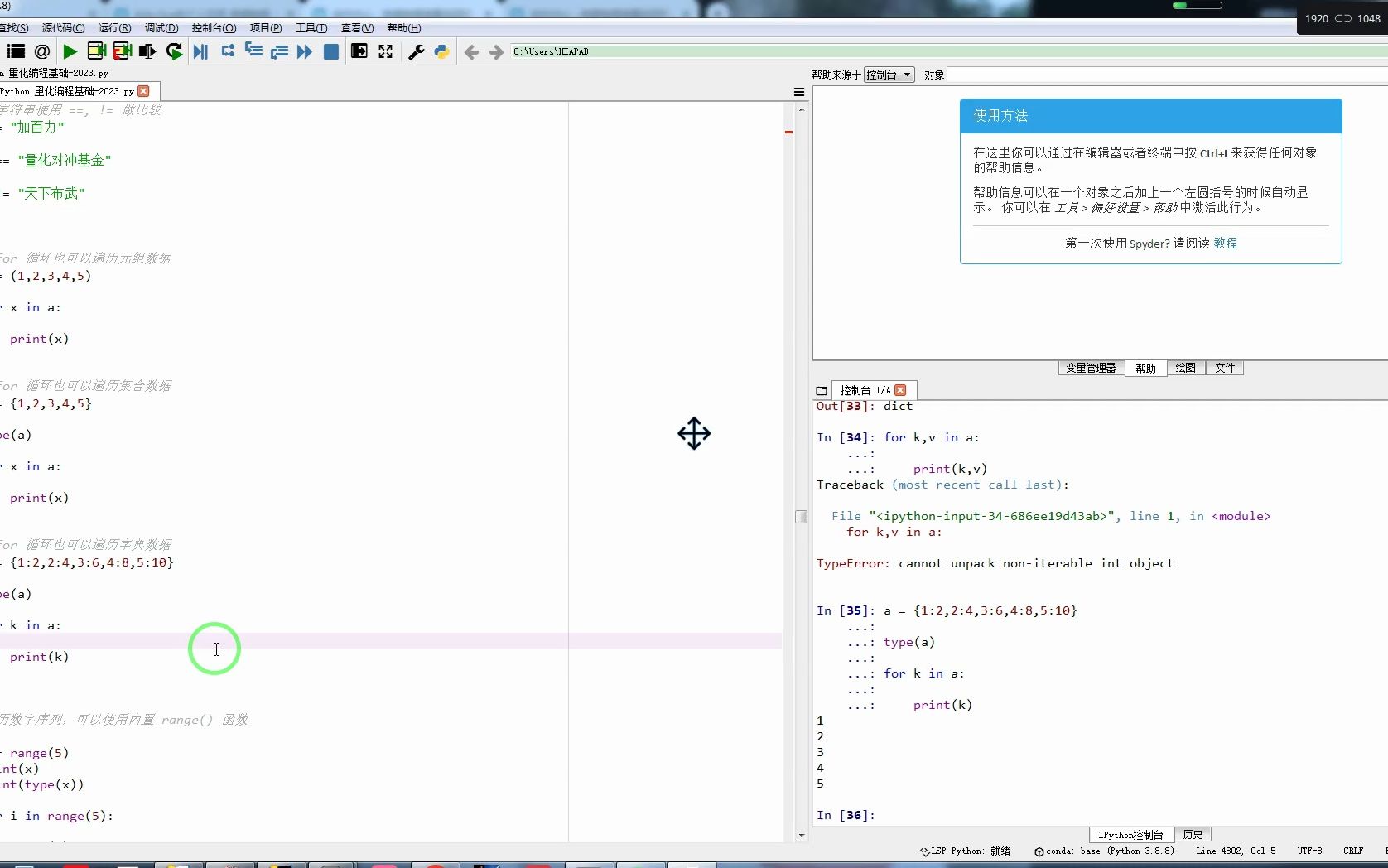Click the debug Continue double-arrow icon
1388x868 pixels.
point(305,51)
